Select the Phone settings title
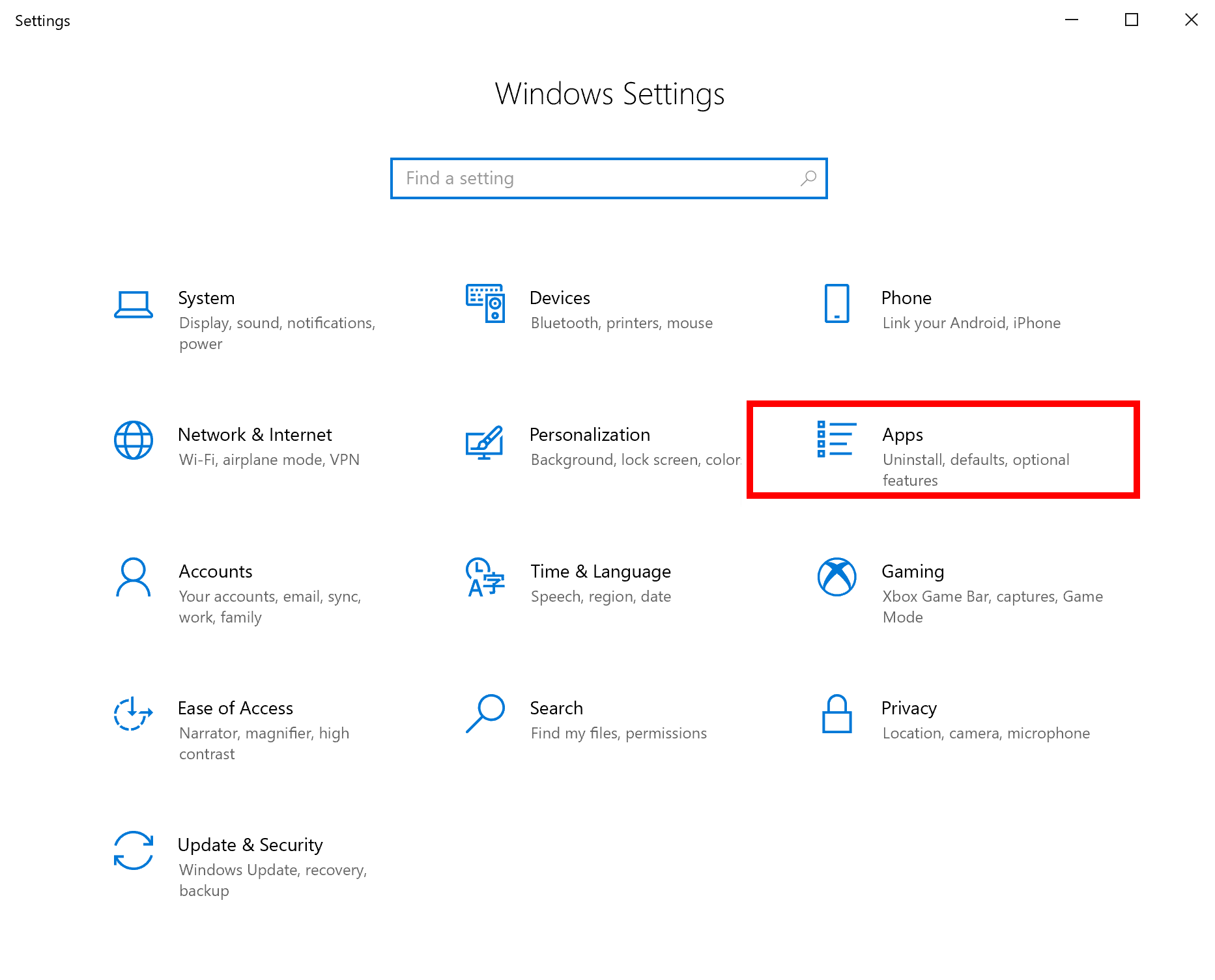Viewport: 1215px width, 980px height. pyautogui.click(x=907, y=298)
